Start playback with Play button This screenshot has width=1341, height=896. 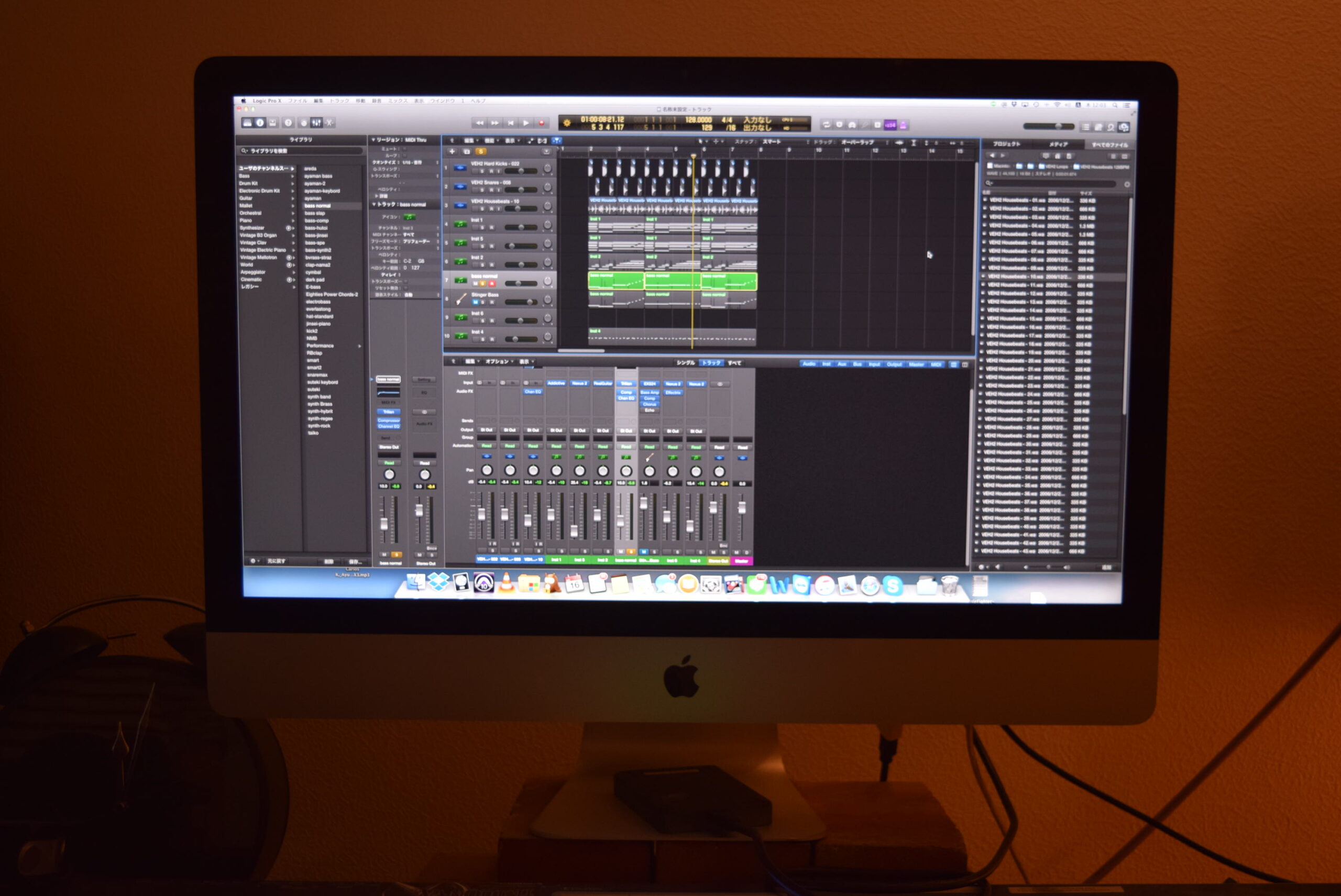pos(526,123)
